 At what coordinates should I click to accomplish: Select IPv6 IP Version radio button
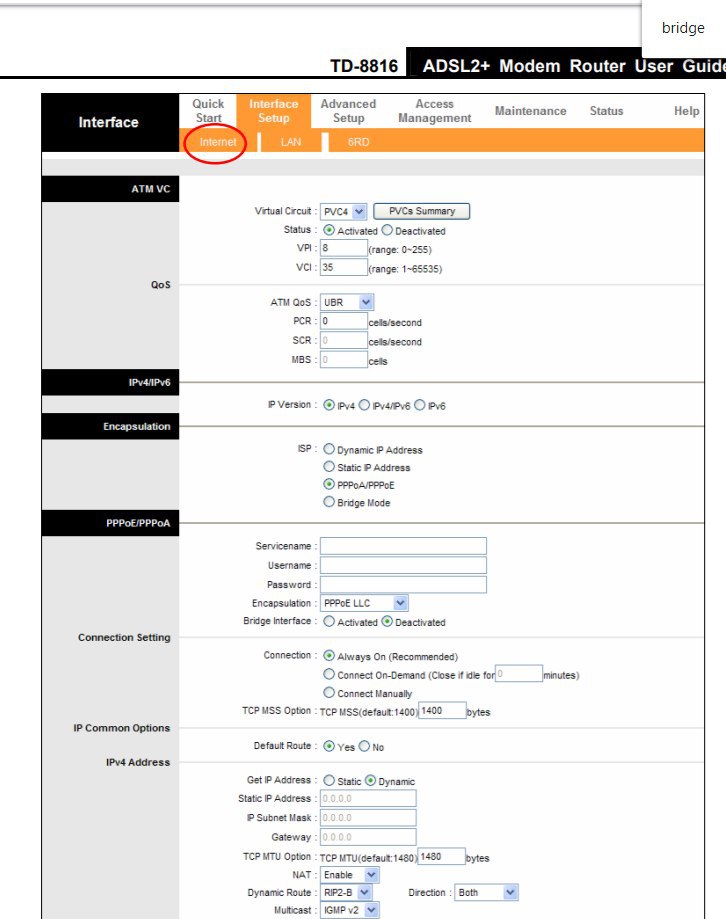[x=420, y=405]
